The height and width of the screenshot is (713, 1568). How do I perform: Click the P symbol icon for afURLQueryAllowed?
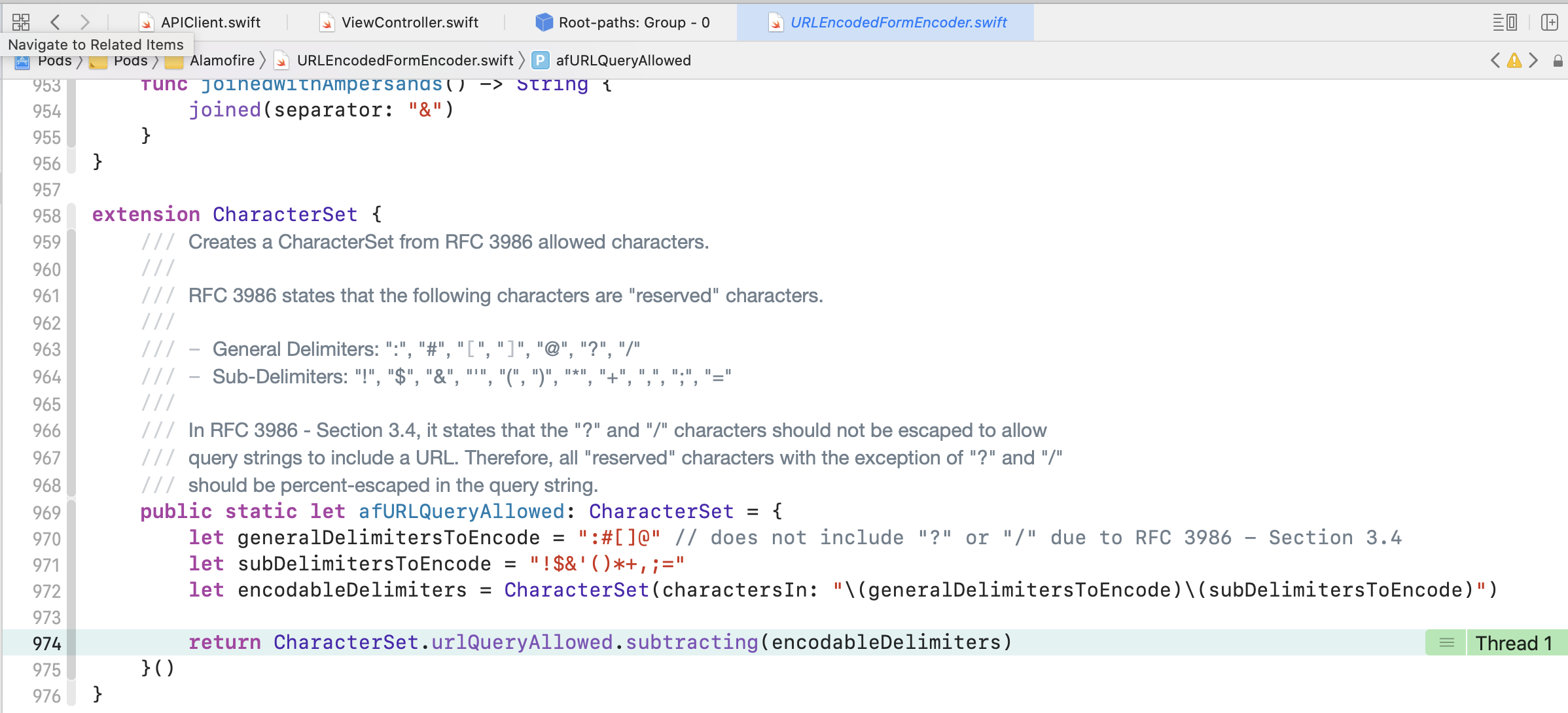(541, 60)
